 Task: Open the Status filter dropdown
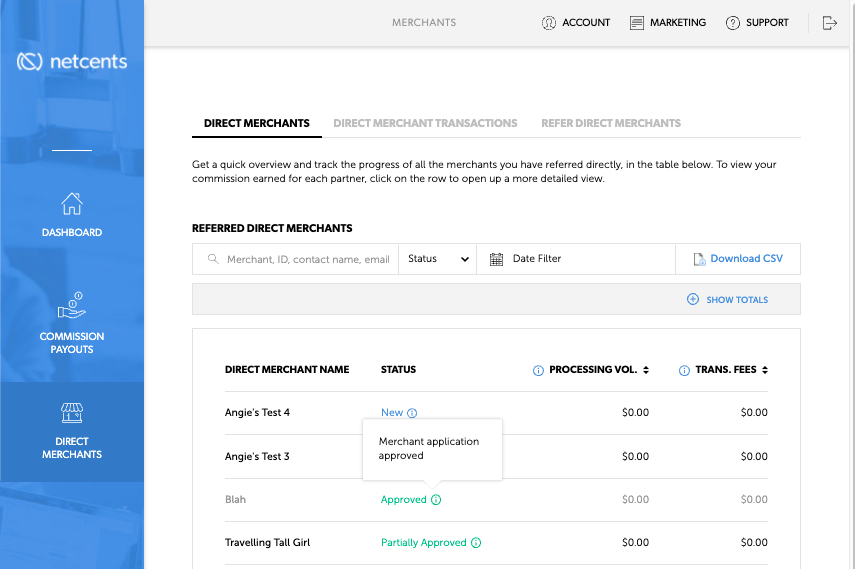437,259
